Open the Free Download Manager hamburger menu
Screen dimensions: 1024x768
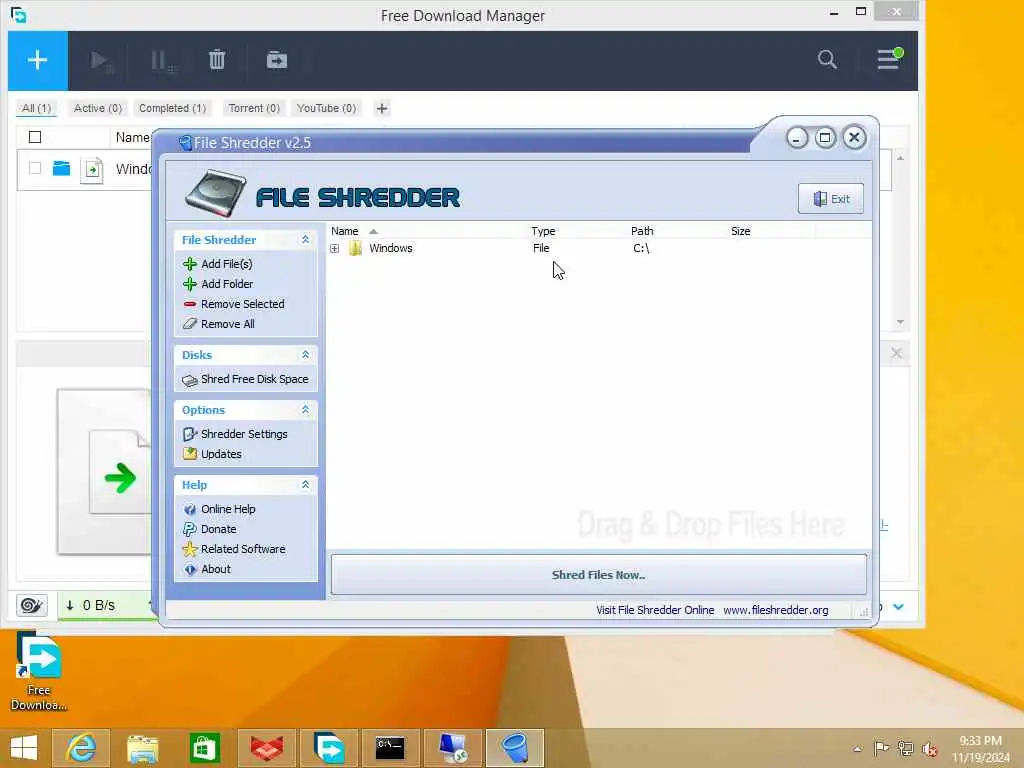click(889, 59)
